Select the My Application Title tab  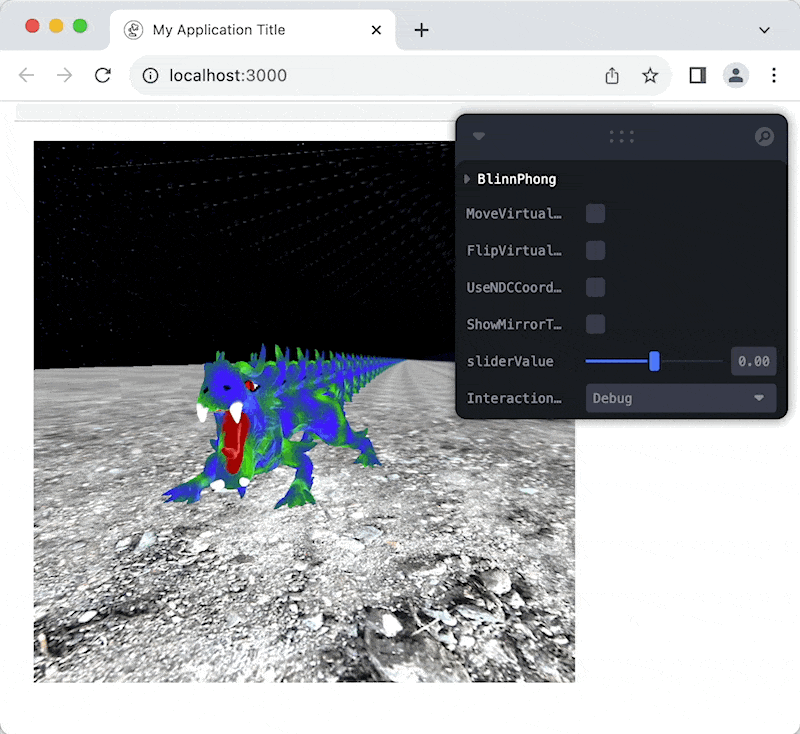(x=219, y=30)
